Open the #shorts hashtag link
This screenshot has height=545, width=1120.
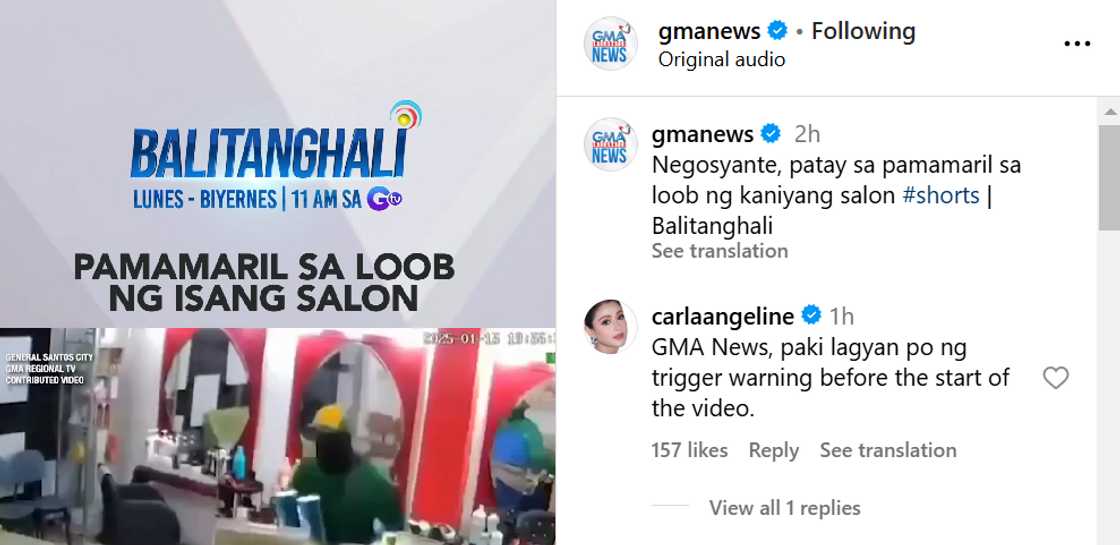(941, 195)
